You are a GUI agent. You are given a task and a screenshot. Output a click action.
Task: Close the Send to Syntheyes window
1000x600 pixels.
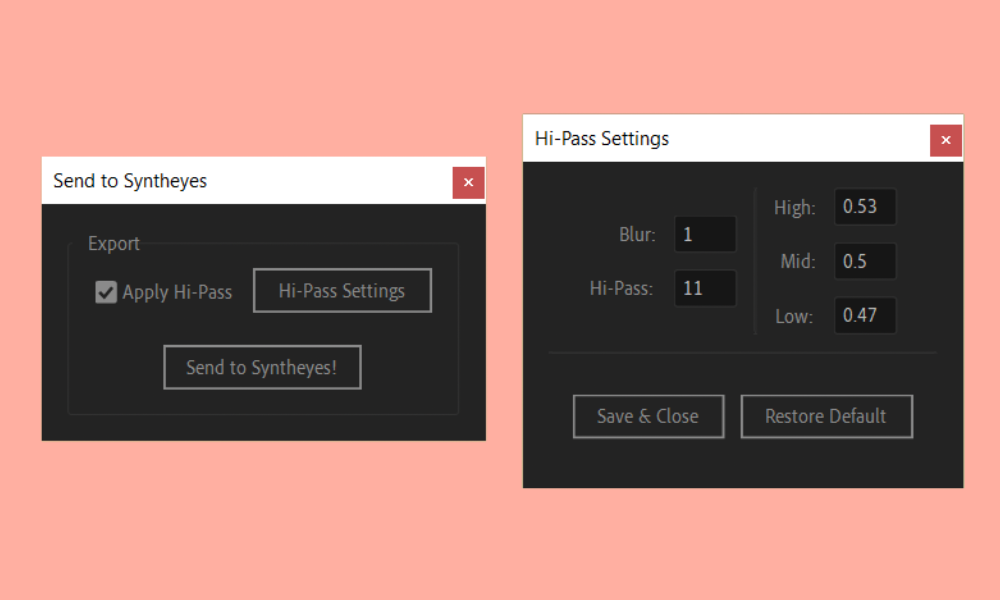pyautogui.click(x=468, y=182)
